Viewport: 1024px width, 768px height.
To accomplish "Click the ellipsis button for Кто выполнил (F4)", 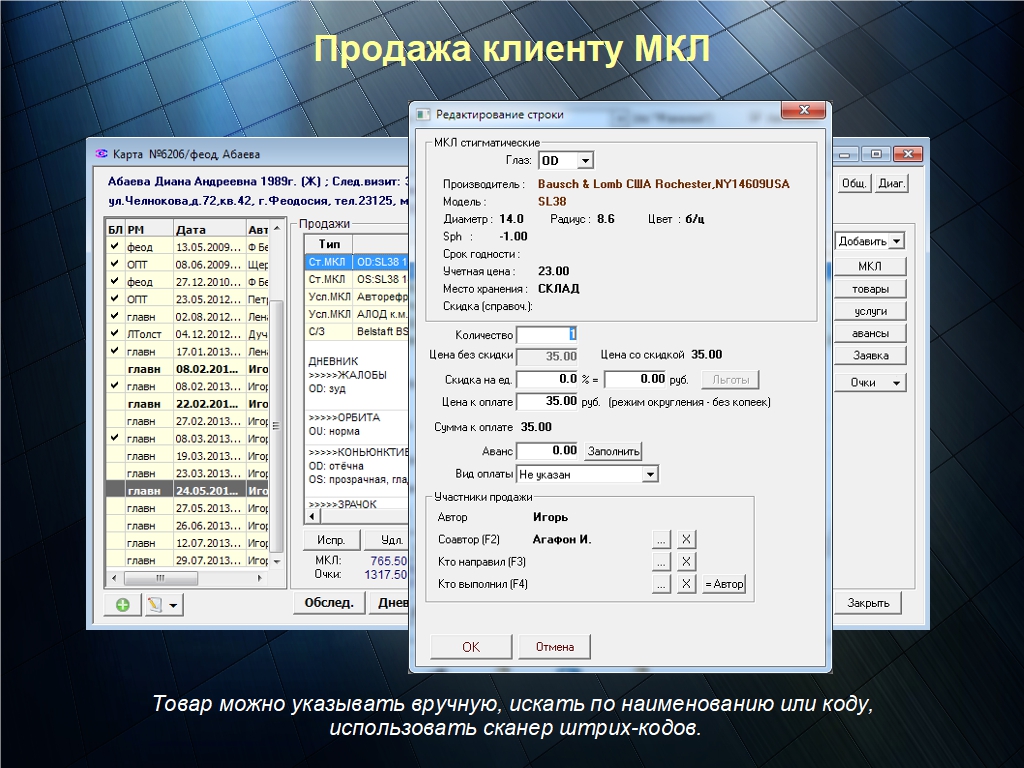I will click(660, 584).
